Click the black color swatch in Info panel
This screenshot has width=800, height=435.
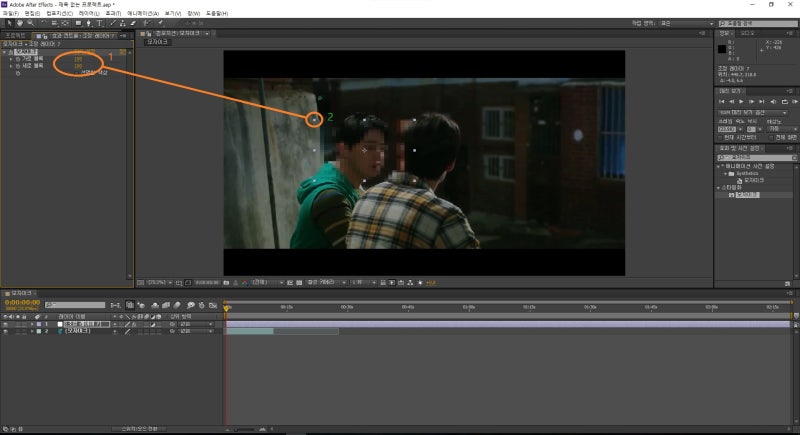click(721, 49)
